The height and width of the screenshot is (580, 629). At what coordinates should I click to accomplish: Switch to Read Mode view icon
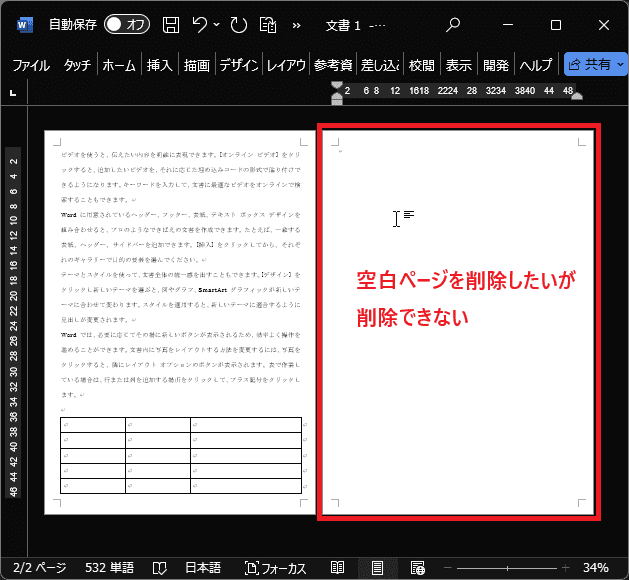[338, 567]
